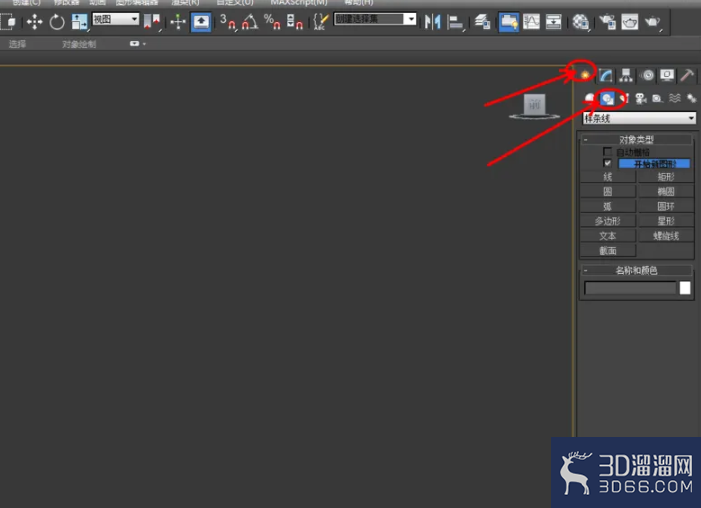Open Utilities panel hammer icon
701x508 pixels.
pyautogui.click(x=687, y=75)
